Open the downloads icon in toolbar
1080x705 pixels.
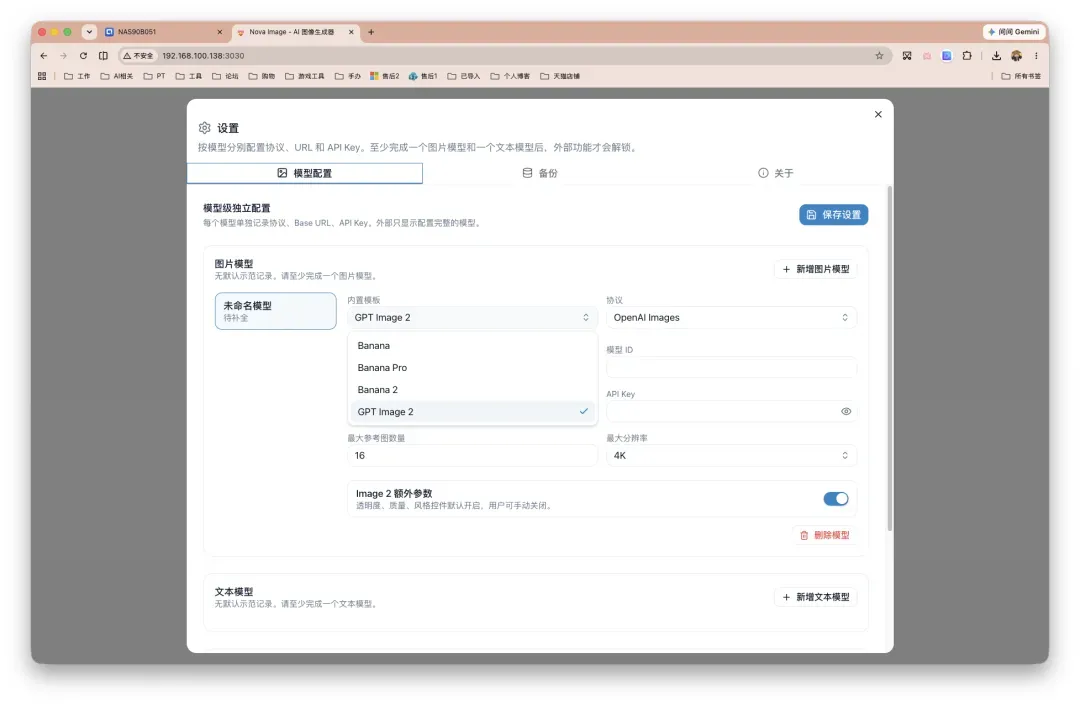[996, 56]
